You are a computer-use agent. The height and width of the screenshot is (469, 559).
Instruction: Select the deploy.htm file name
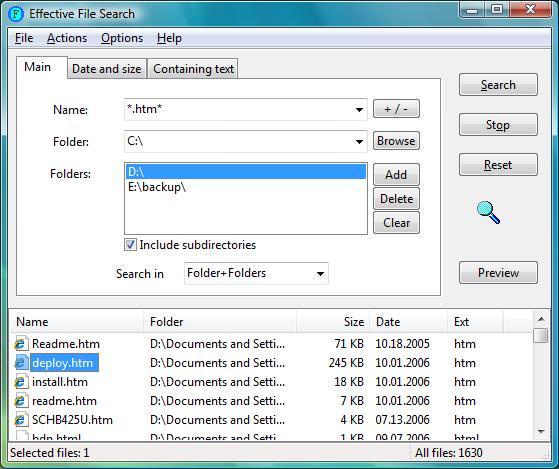pyautogui.click(x=63, y=363)
